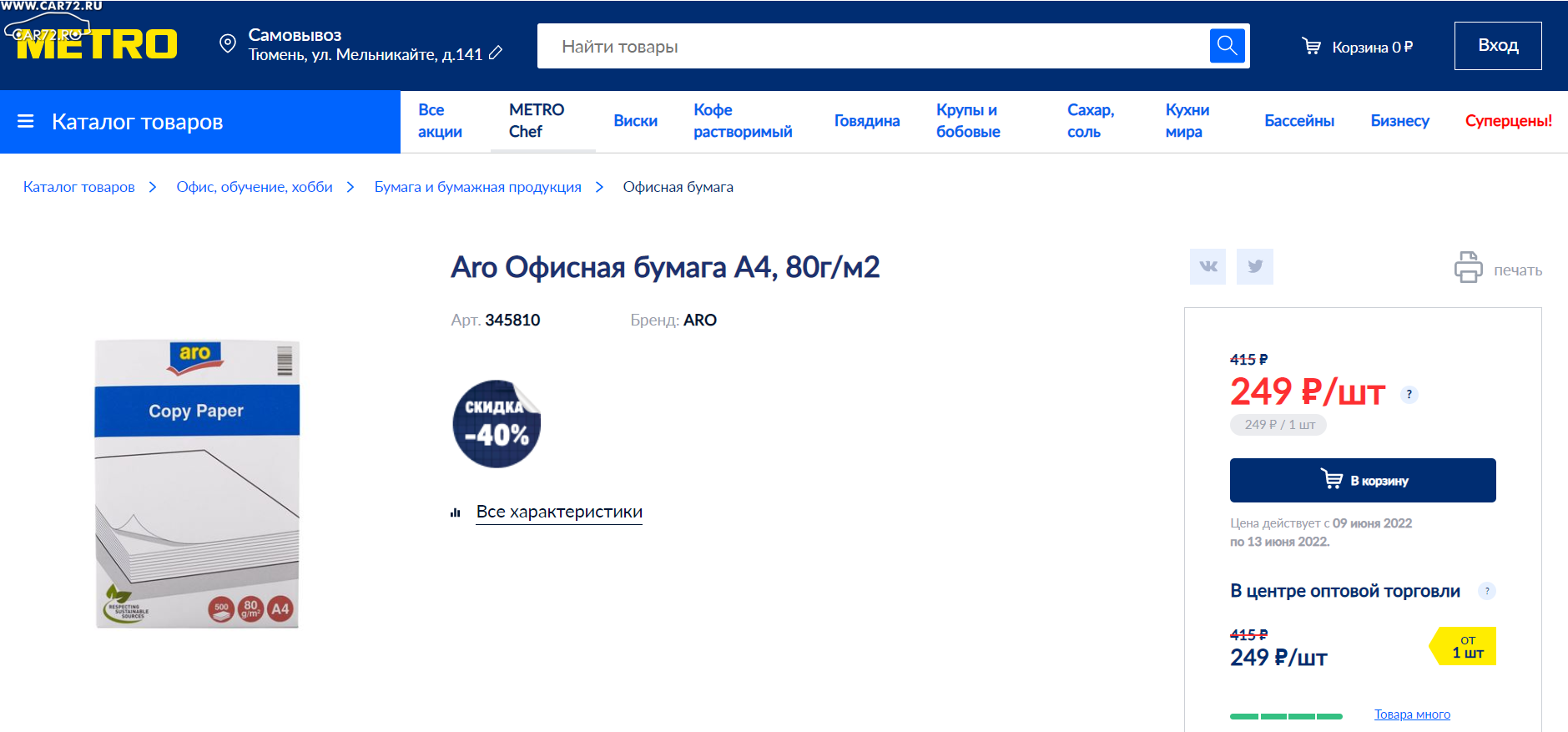This screenshot has height=732, width=1568.
Task: Open Сахар, соль category
Action: (1091, 121)
